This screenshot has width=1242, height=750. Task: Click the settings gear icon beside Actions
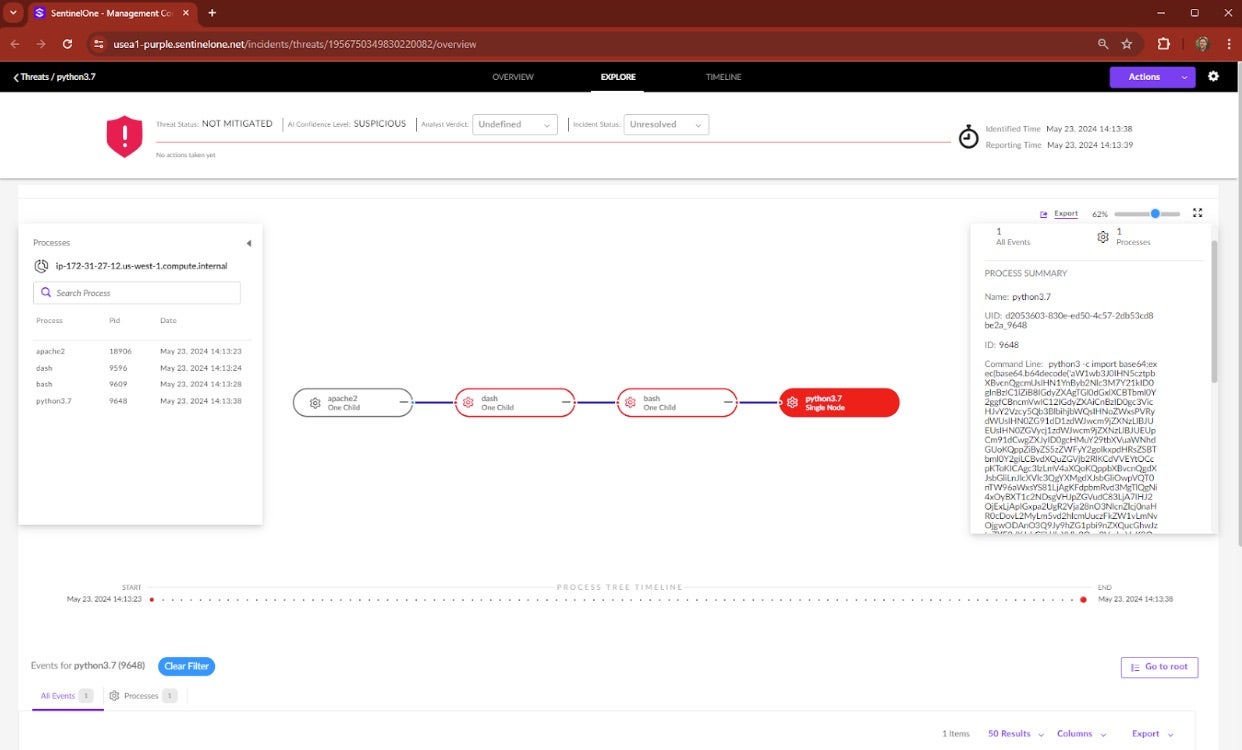point(1213,77)
